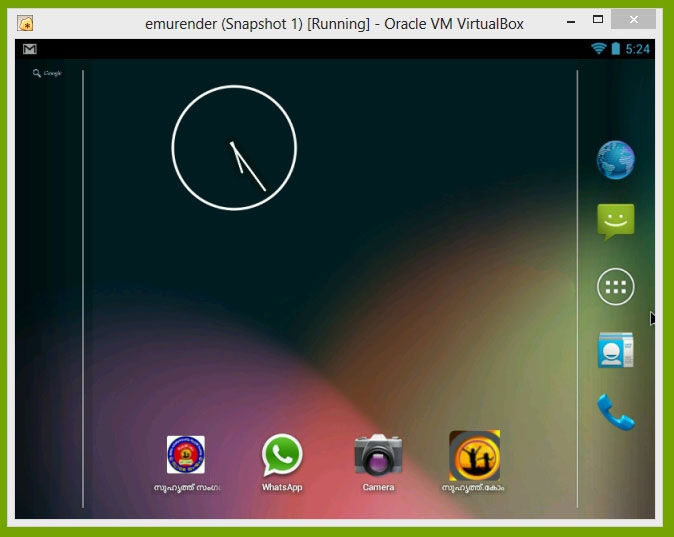The image size is (674, 537).
Task: Open the Contacts app icon
Action: [x=616, y=350]
